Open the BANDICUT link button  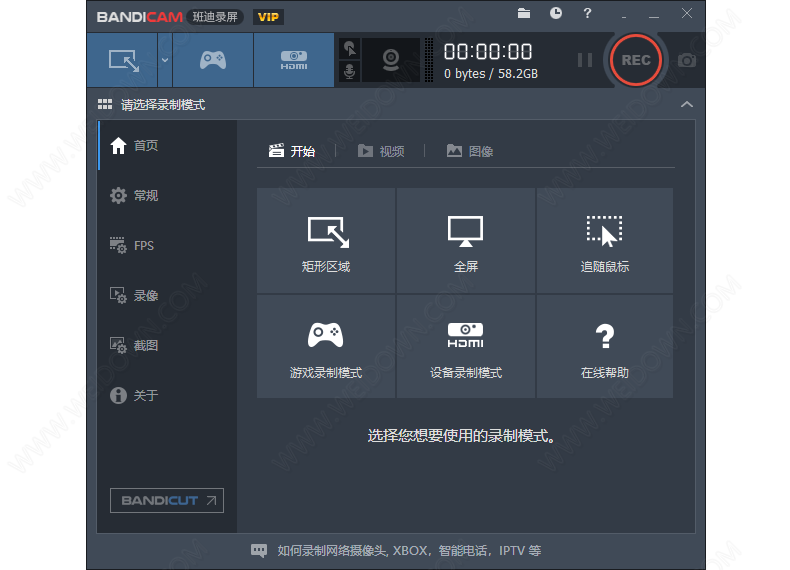click(167, 500)
